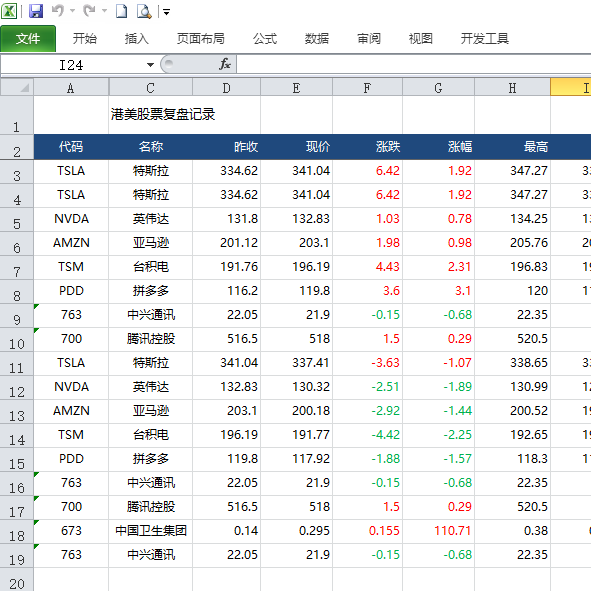
Task: Select the 110.71 涨幅 cell
Action: click(x=438, y=531)
